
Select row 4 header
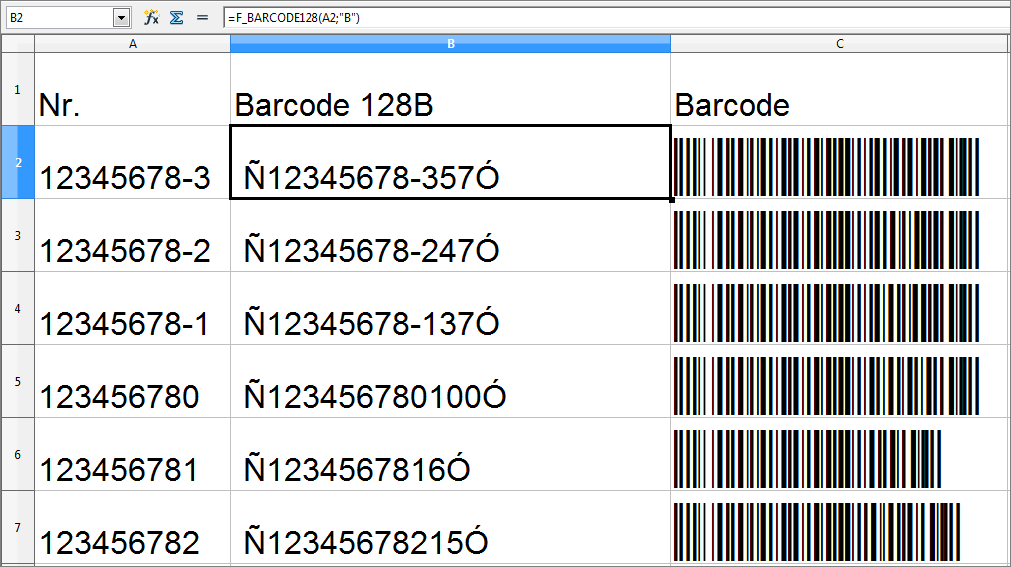[x=17, y=308]
